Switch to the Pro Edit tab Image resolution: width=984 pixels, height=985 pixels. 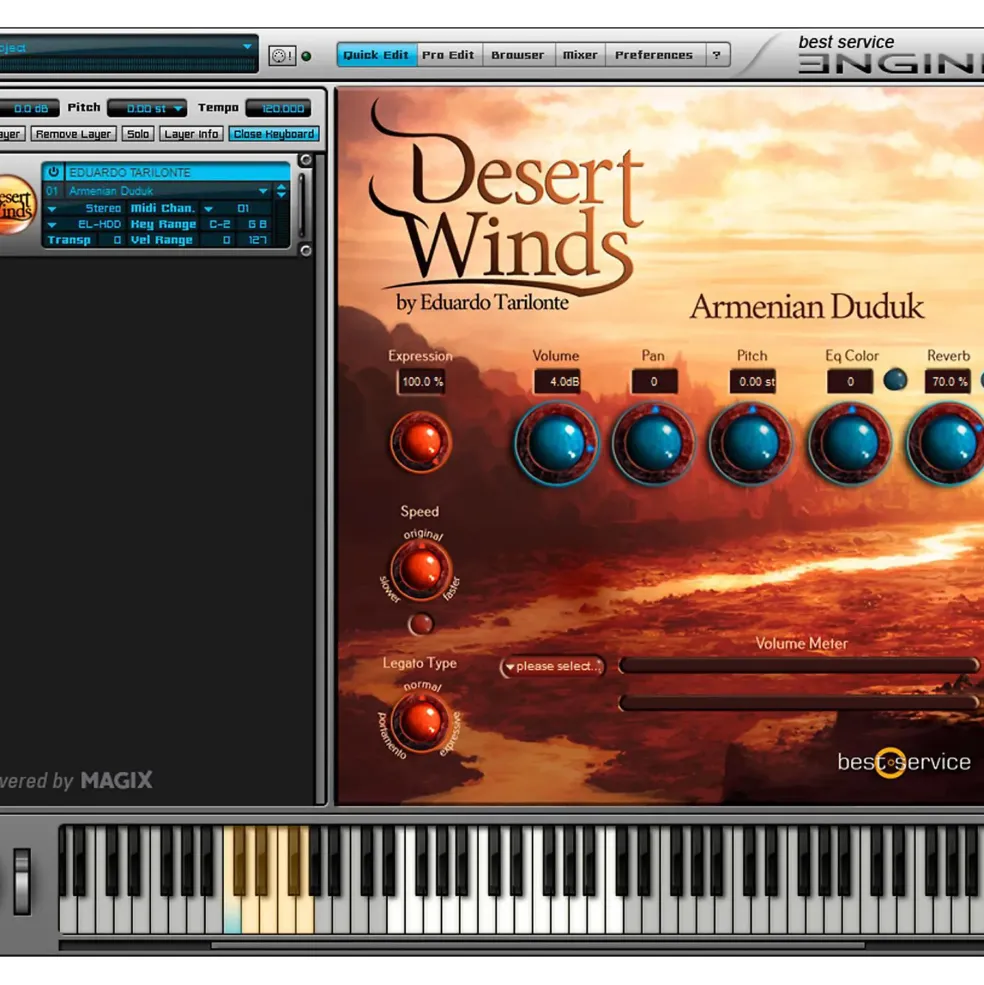pos(448,55)
